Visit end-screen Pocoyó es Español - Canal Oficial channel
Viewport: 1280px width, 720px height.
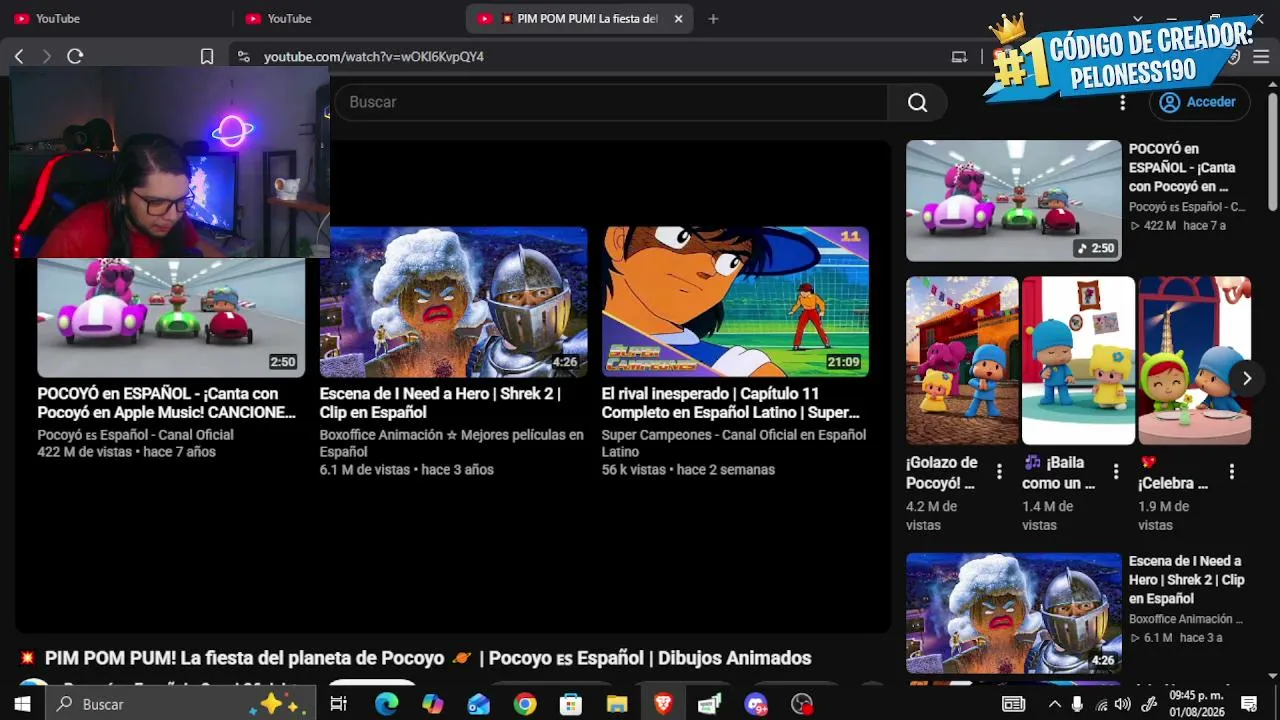(135, 435)
